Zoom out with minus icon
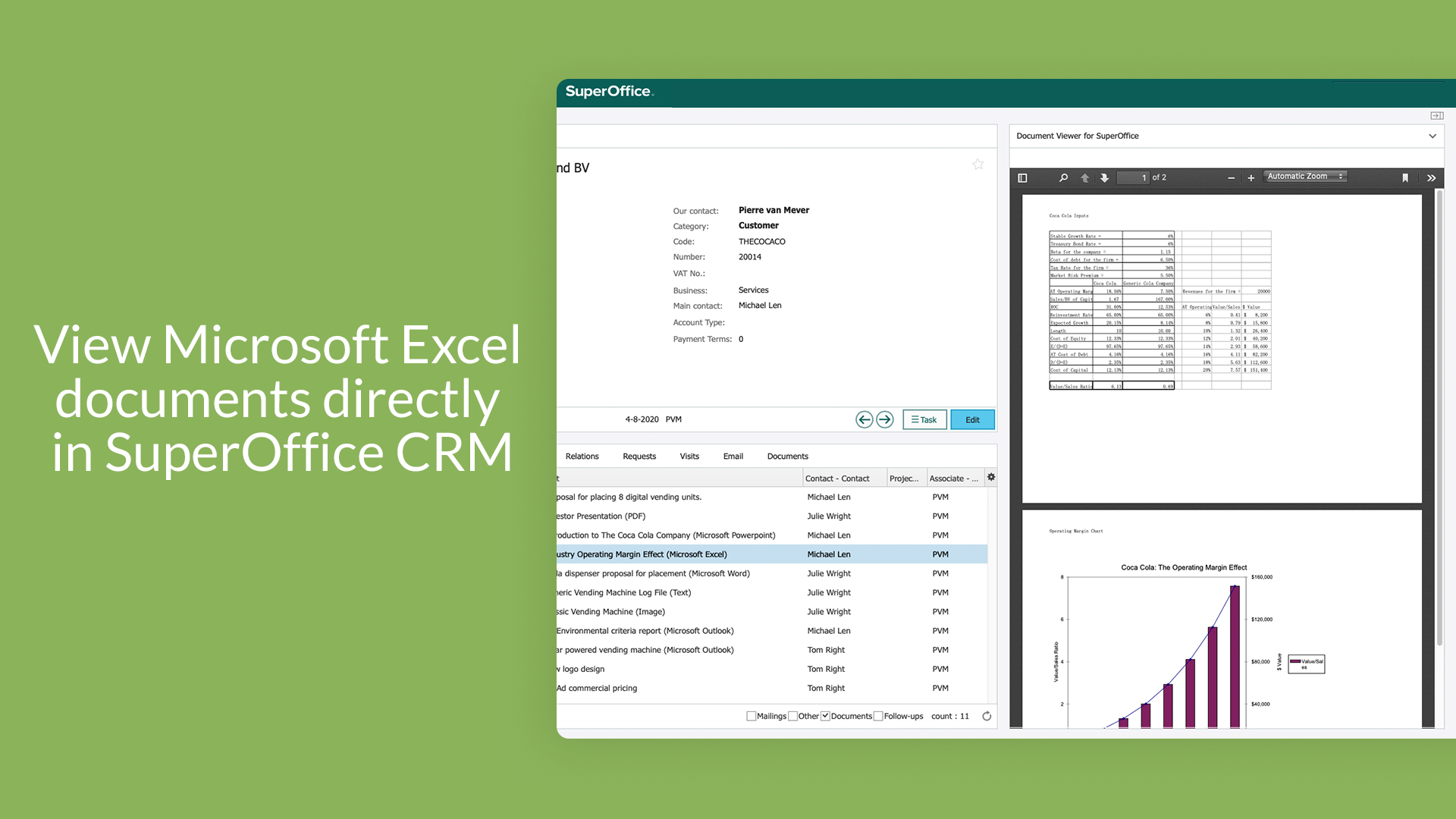The width and height of the screenshot is (1456, 819). (x=1232, y=177)
